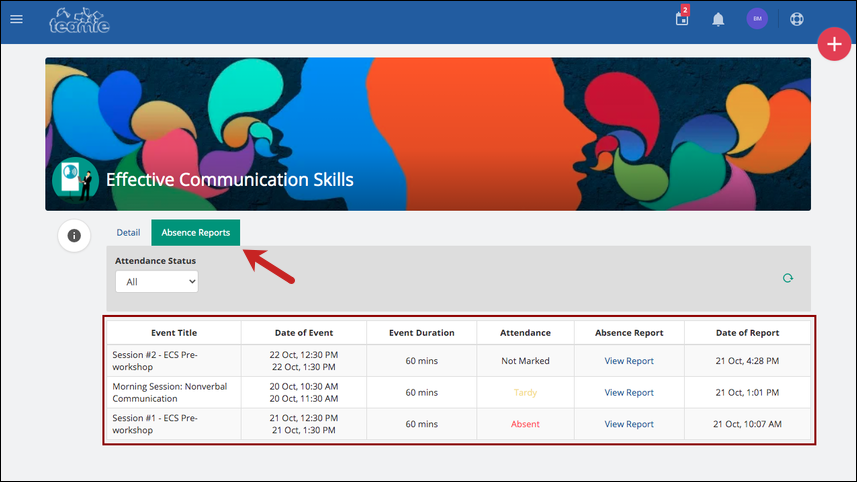
Task: Click the Event Duration column header
Action: tap(421, 333)
